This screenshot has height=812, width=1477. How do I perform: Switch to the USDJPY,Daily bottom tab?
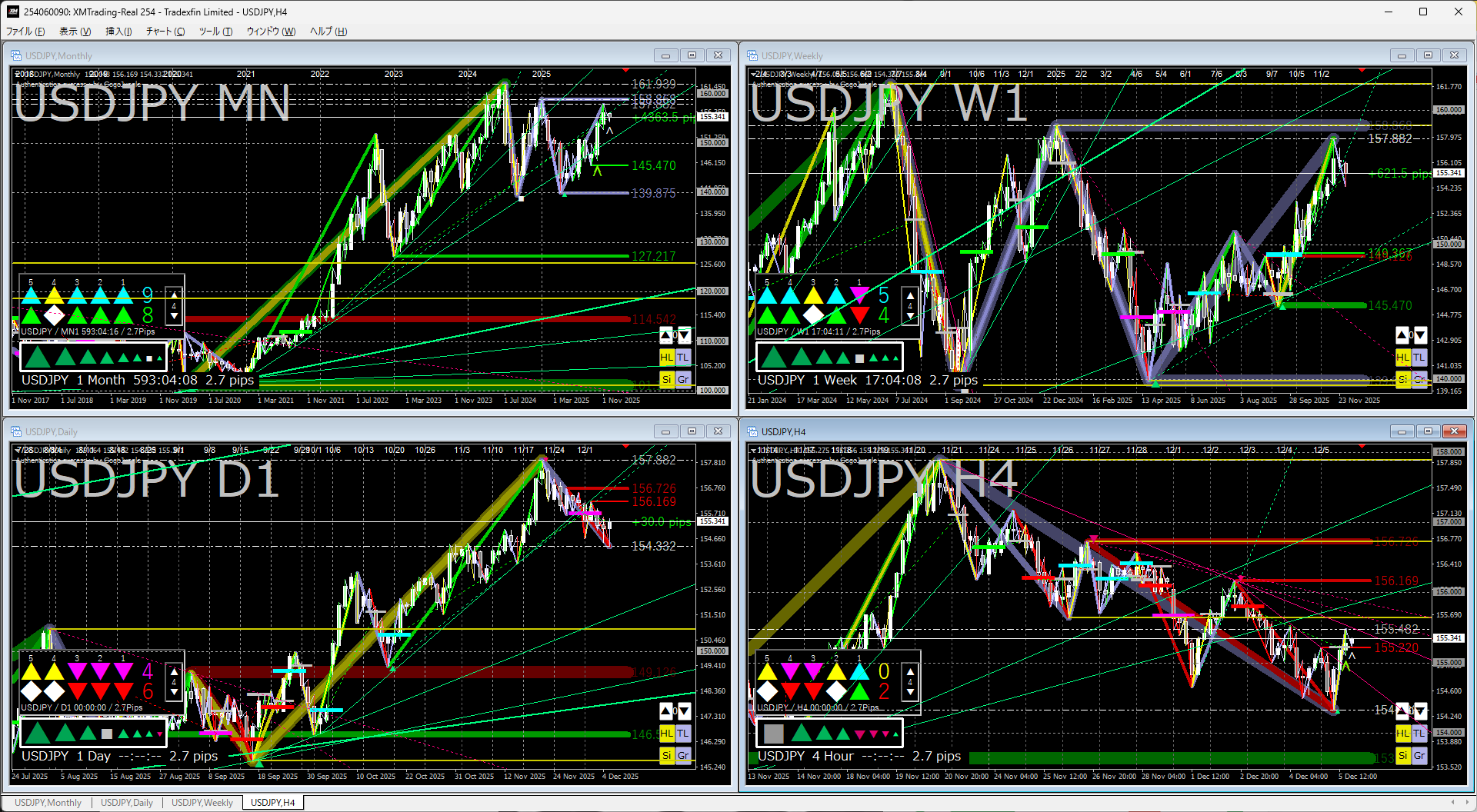pyautogui.click(x=127, y=803)
